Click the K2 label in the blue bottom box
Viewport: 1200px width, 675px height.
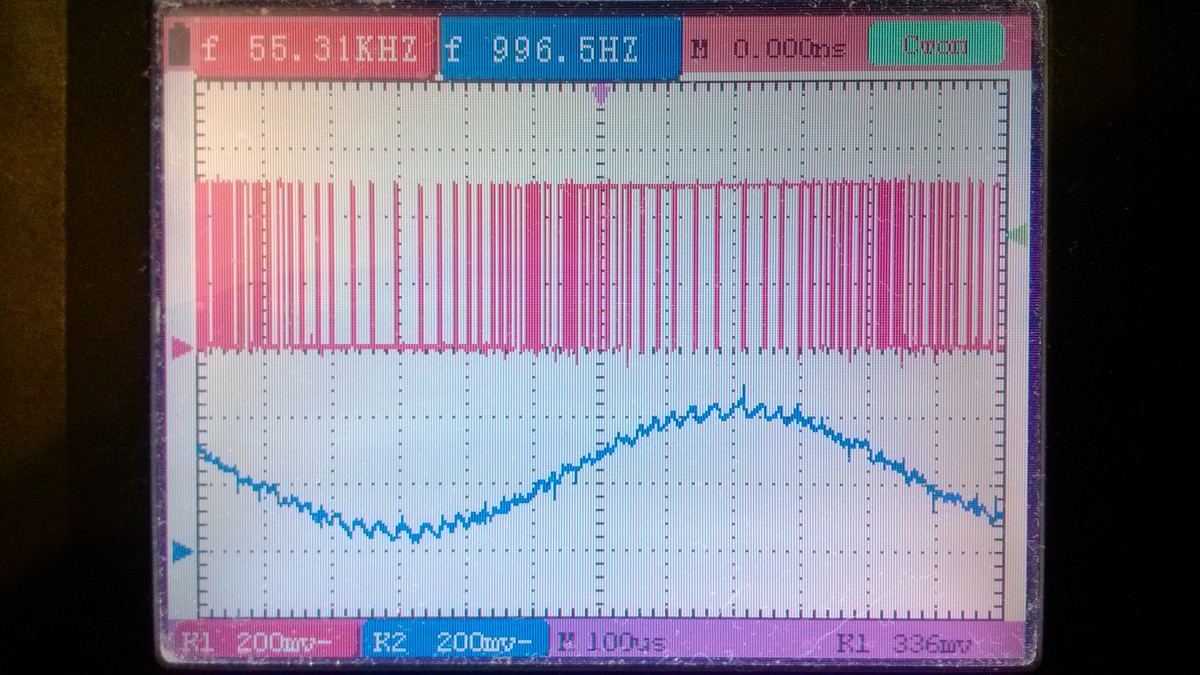[x=384, y=642]
